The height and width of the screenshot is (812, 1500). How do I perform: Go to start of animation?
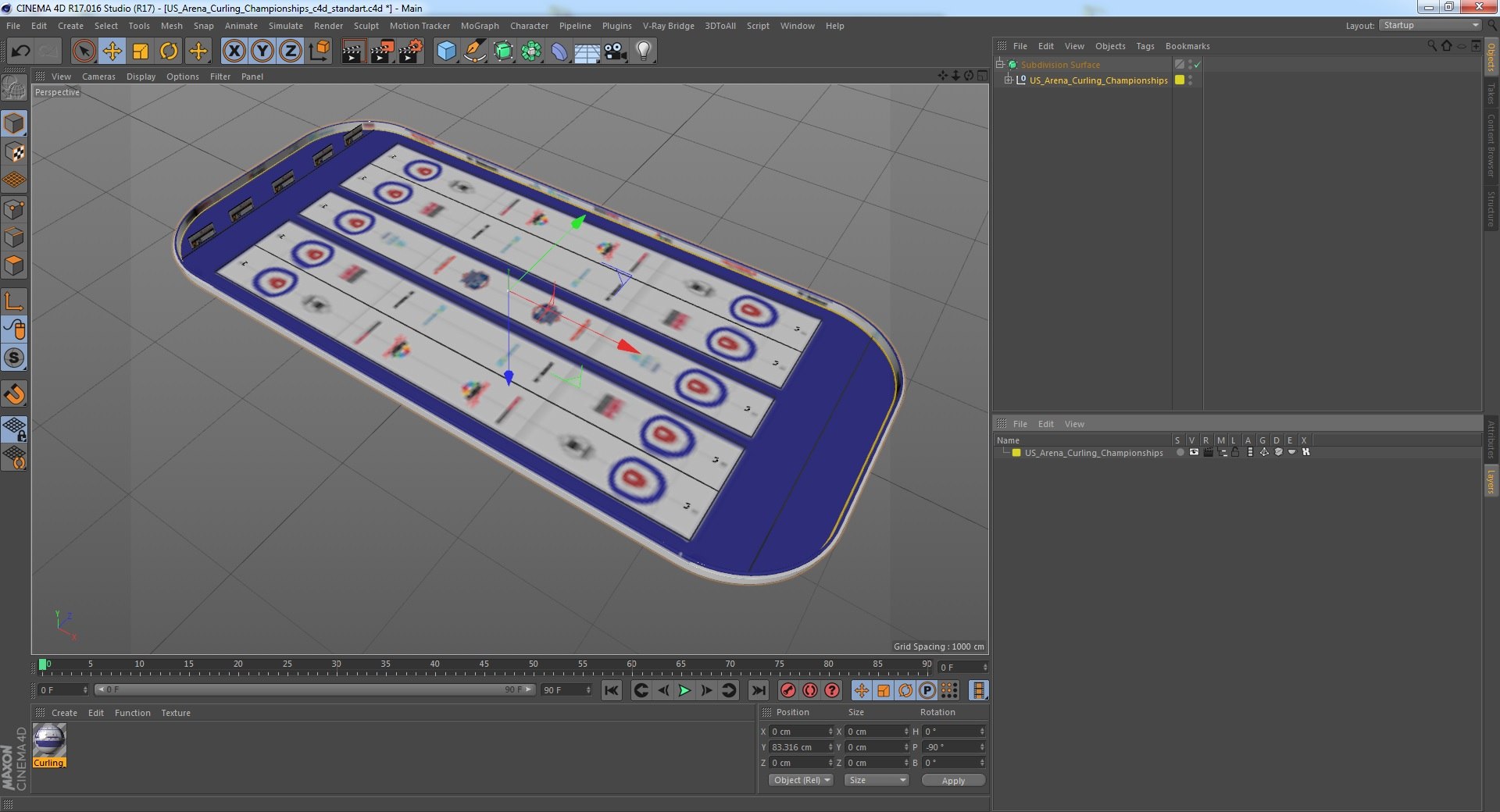(612, 690)
